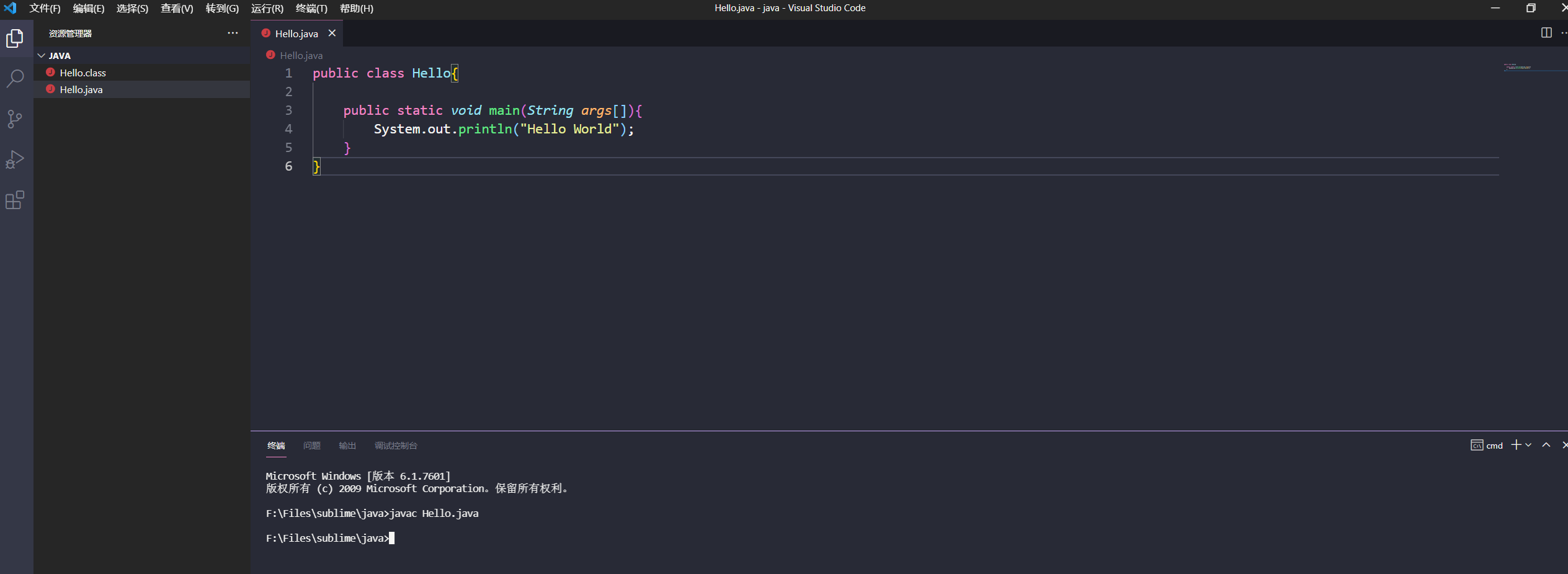Image resolution: width=1568 pixels, height=574 pixels.
Task: Click line number 3 in the gutter
Action: [x=288, y=110]
